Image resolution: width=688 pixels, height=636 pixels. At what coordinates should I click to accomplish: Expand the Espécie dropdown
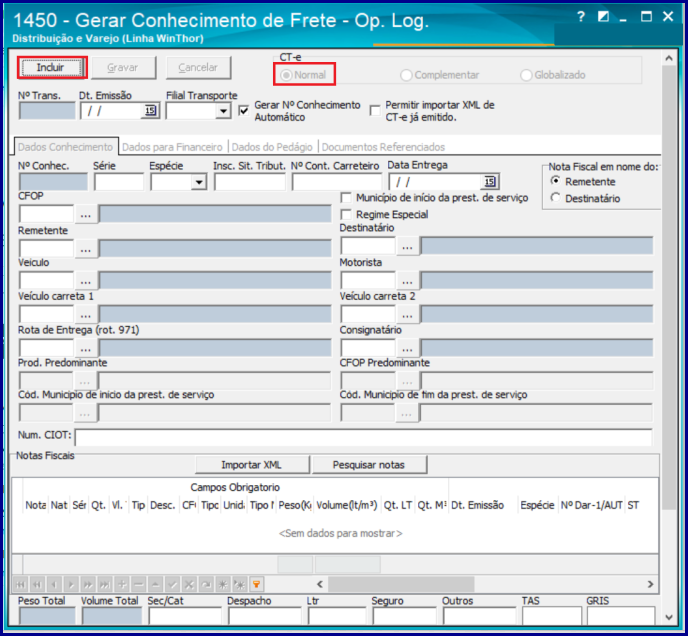[199, 182]
